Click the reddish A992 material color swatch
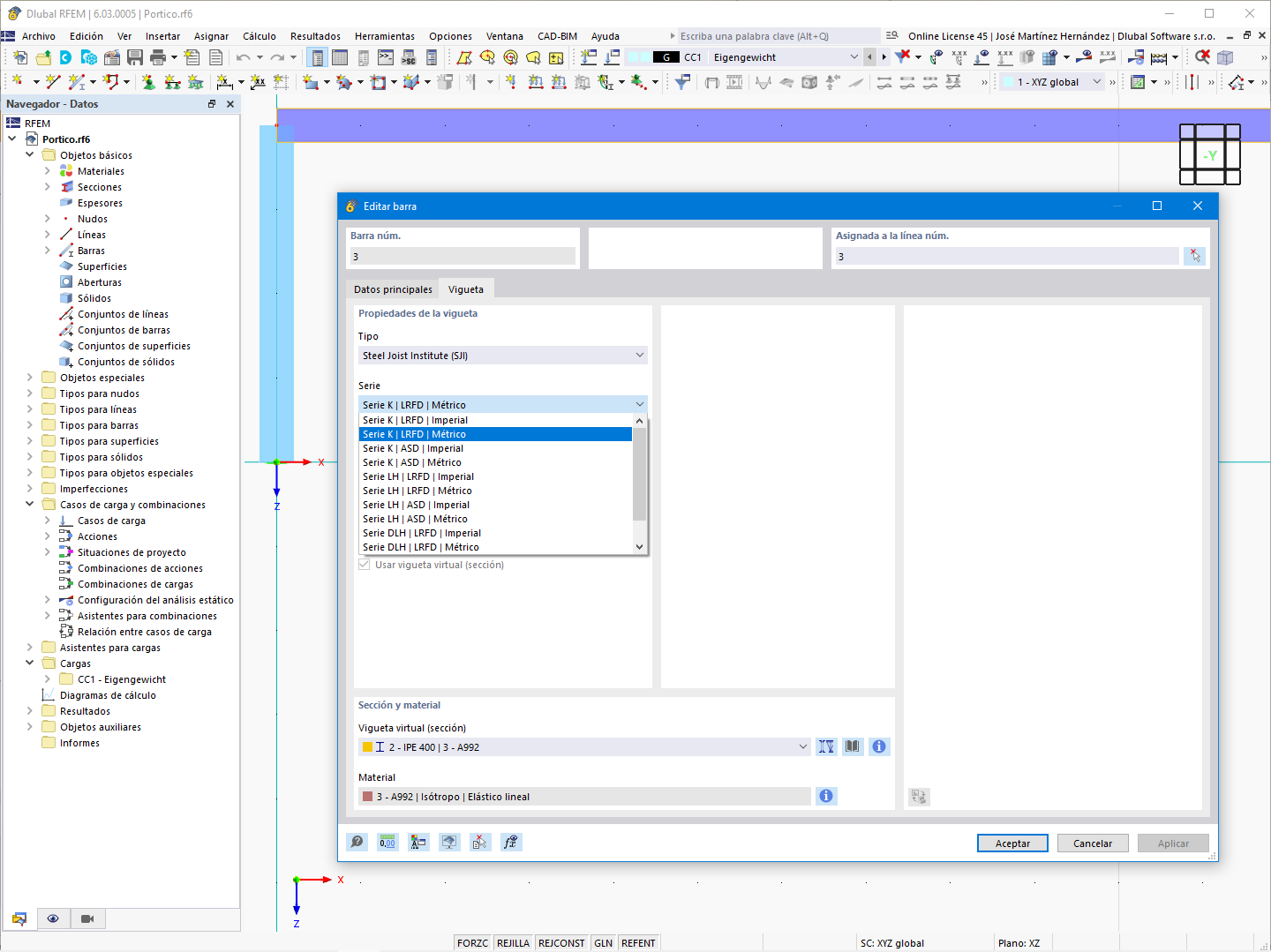Viewport: 1271px width, 952px height. [x=367, y=797]
